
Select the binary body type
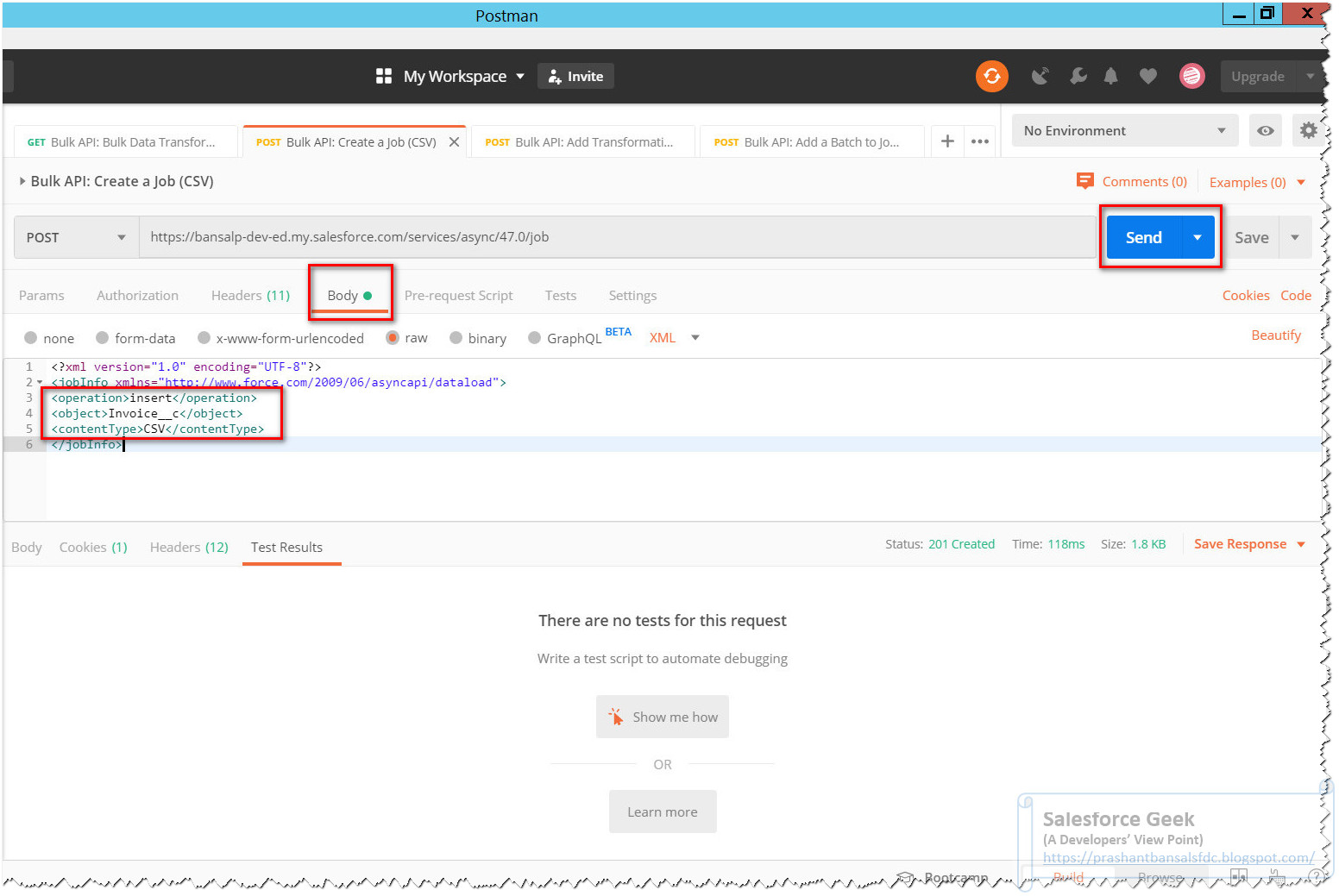[x=456, y=338]
